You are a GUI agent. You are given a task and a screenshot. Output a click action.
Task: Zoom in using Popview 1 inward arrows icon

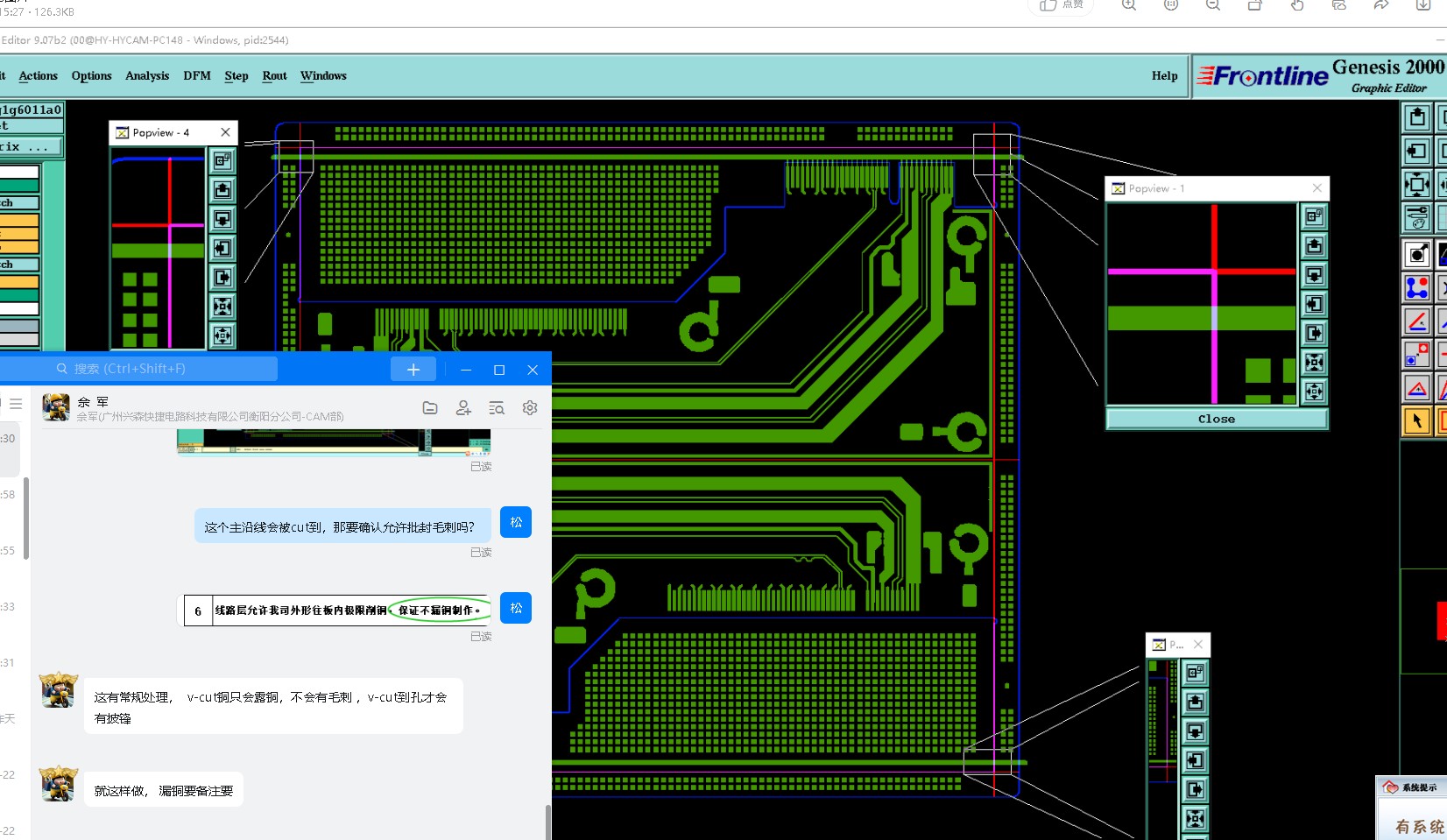pyautogui.click(x=1314, y=363)
